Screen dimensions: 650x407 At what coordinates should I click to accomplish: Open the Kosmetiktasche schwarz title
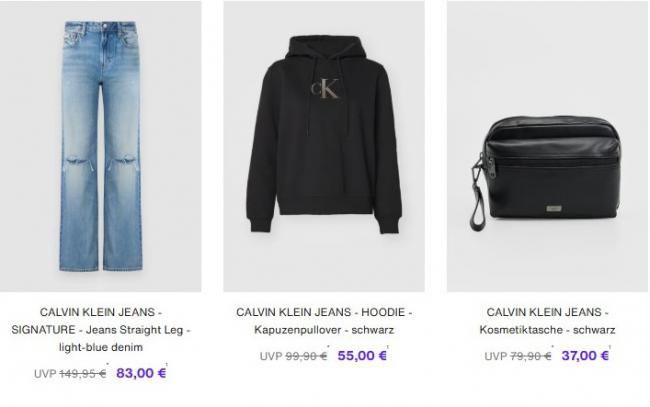[x=547, y=321]
